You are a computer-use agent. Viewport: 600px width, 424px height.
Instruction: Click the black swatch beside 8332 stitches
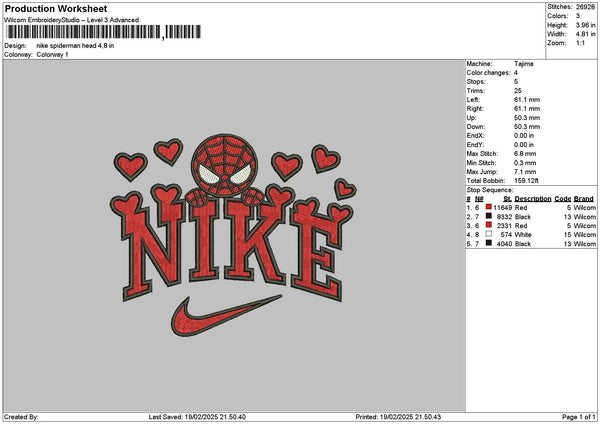pos(489,216)
